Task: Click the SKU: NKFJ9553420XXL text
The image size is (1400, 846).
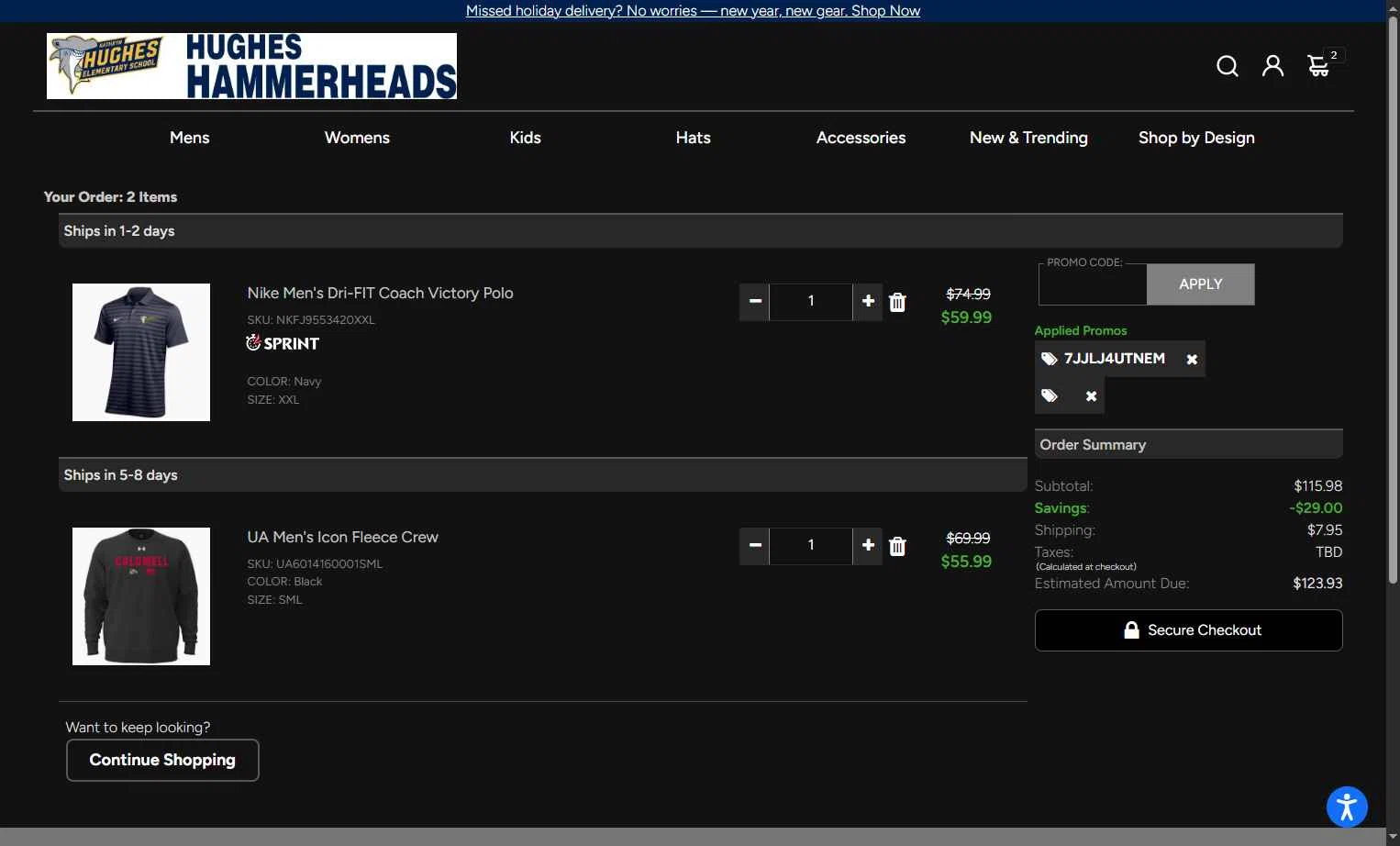Action: tap(311, 320)
